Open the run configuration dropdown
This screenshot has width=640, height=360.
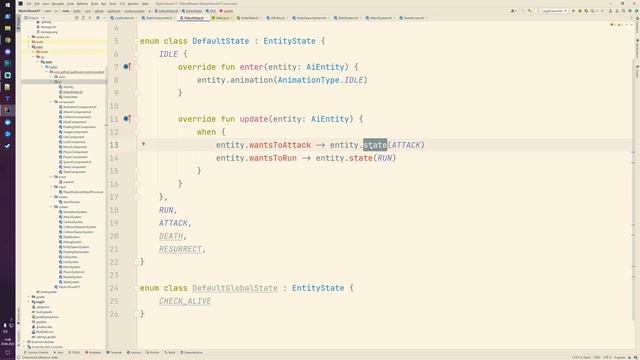tap(552, 11)
